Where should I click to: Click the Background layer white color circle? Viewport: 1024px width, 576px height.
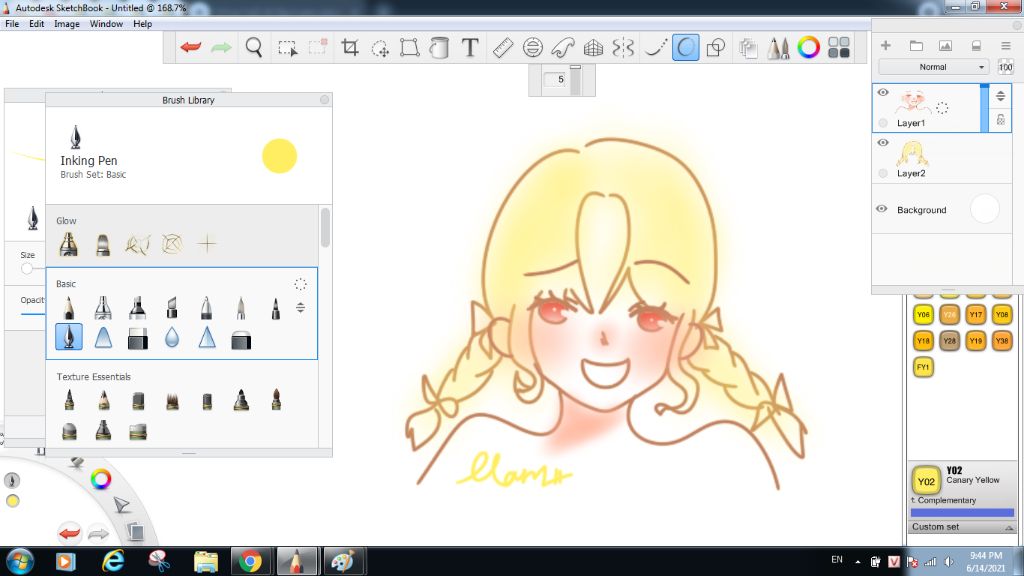coord(985,209)
